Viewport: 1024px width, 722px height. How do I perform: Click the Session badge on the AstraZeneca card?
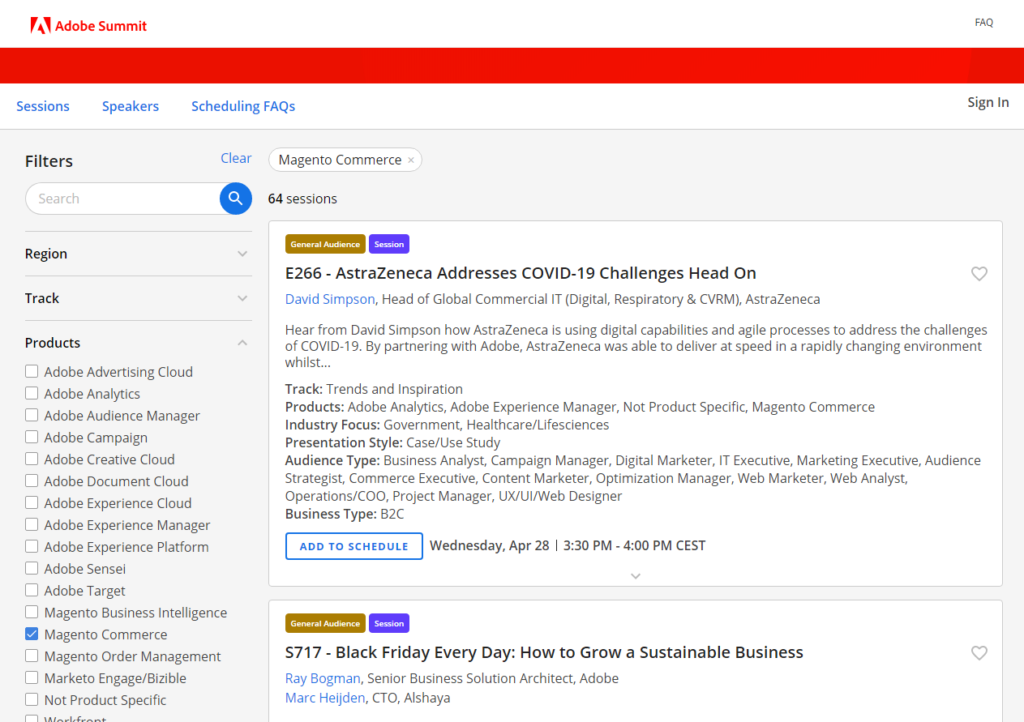tap(388, 243)
